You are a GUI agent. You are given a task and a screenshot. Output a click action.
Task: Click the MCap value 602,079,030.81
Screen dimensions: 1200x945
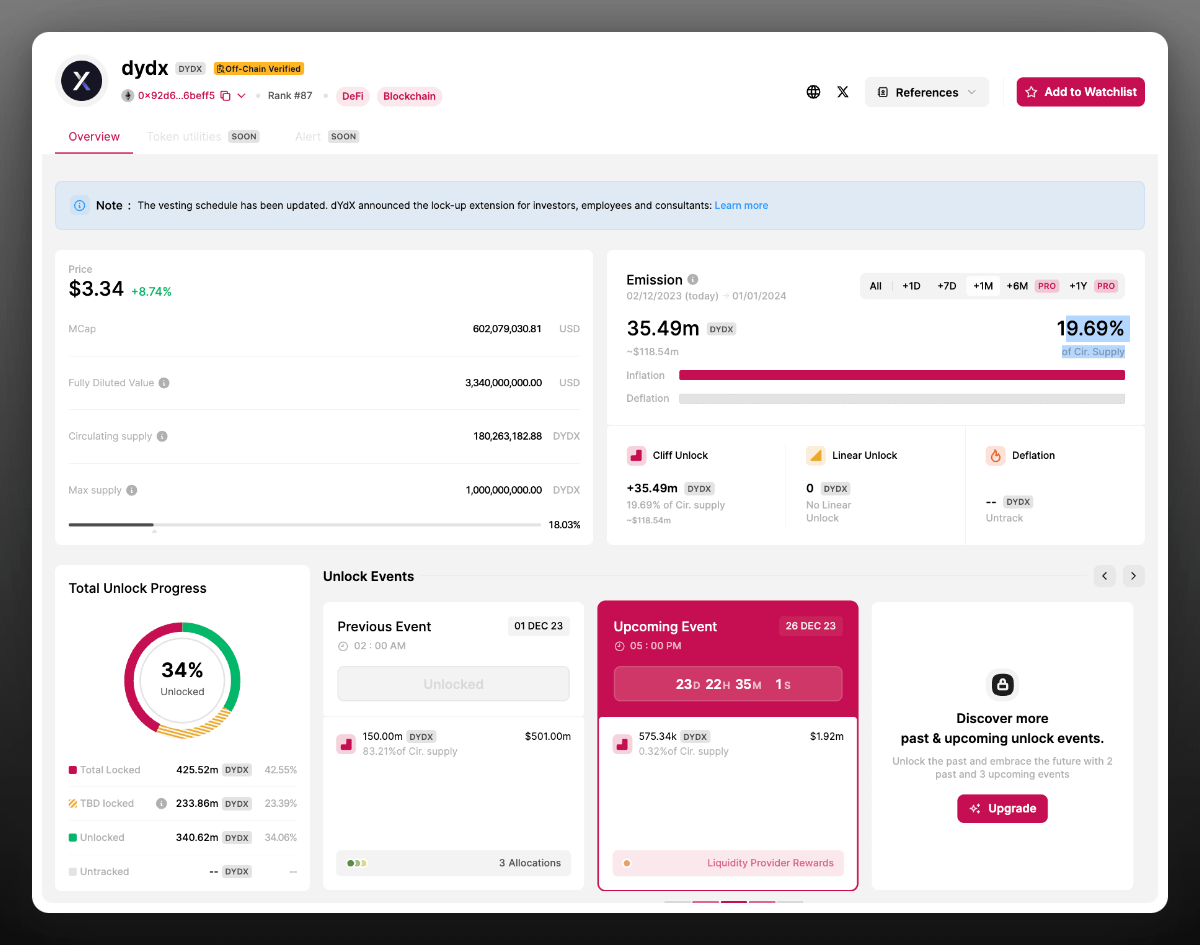point(507,329)
